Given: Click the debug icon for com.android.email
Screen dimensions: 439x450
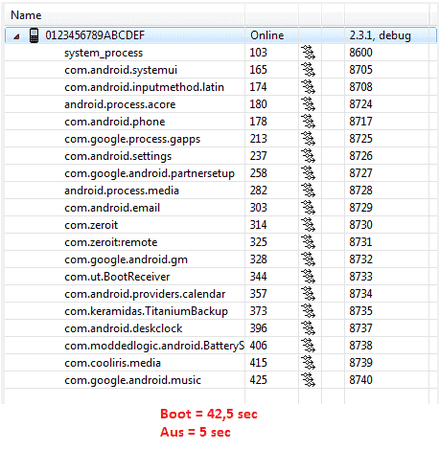Looking at the screenshot, I should (x=308, y=208).
